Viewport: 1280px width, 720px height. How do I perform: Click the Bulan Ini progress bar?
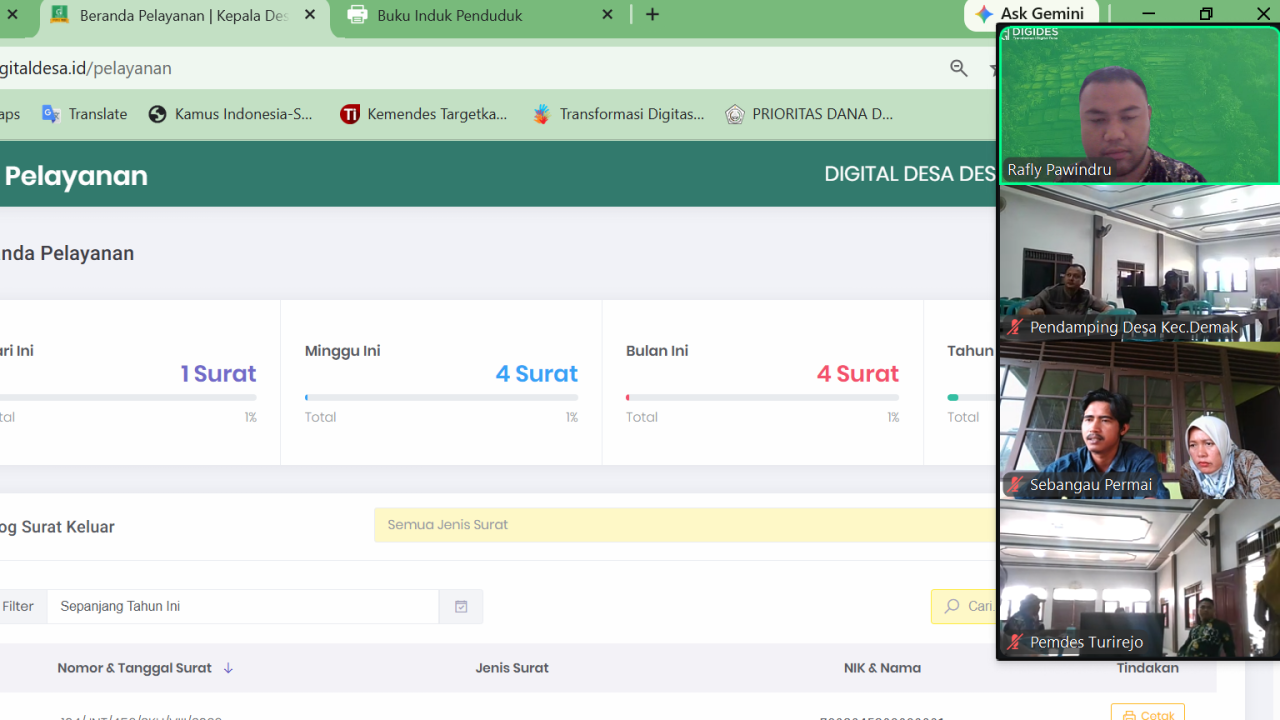(762, 397)
